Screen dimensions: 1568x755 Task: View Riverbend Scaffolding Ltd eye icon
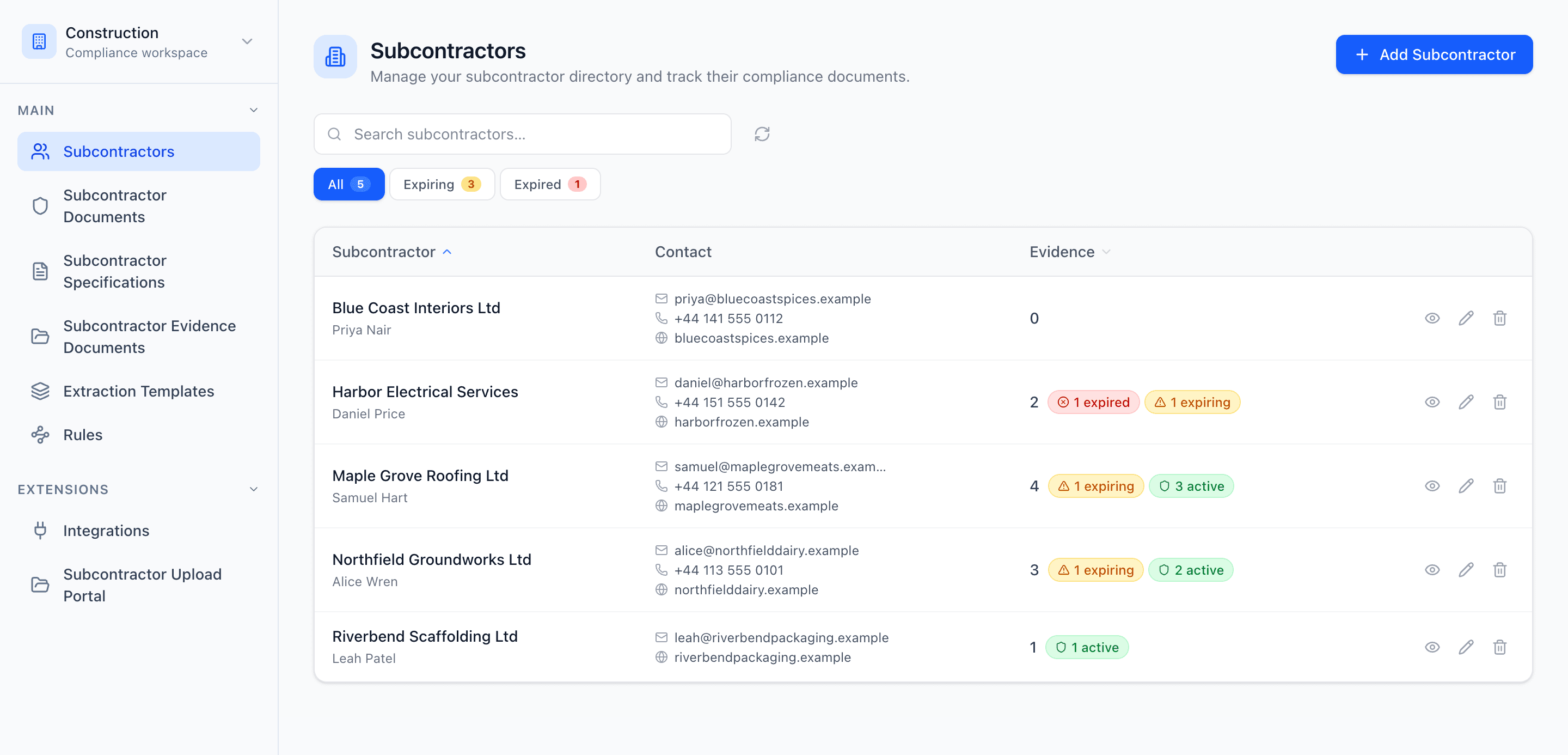tap(1432, 647)
